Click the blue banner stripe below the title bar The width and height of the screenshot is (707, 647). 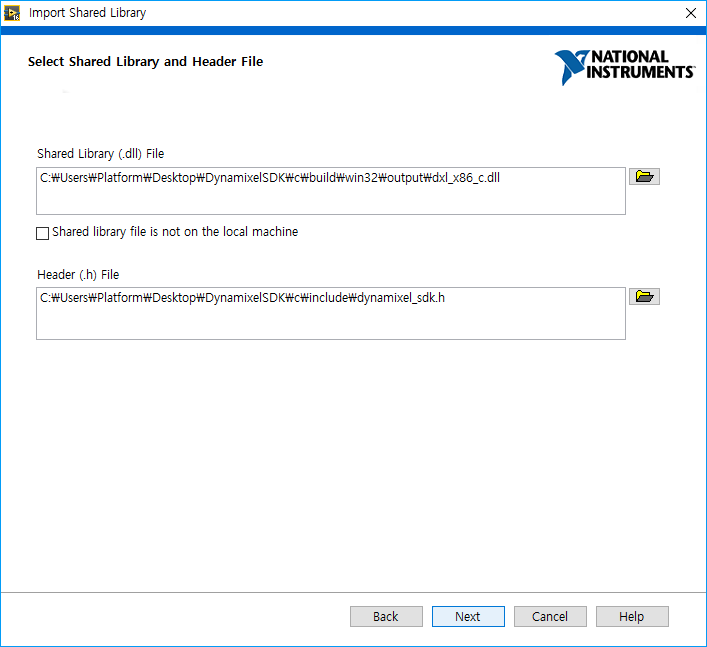(x=353, y=31)
